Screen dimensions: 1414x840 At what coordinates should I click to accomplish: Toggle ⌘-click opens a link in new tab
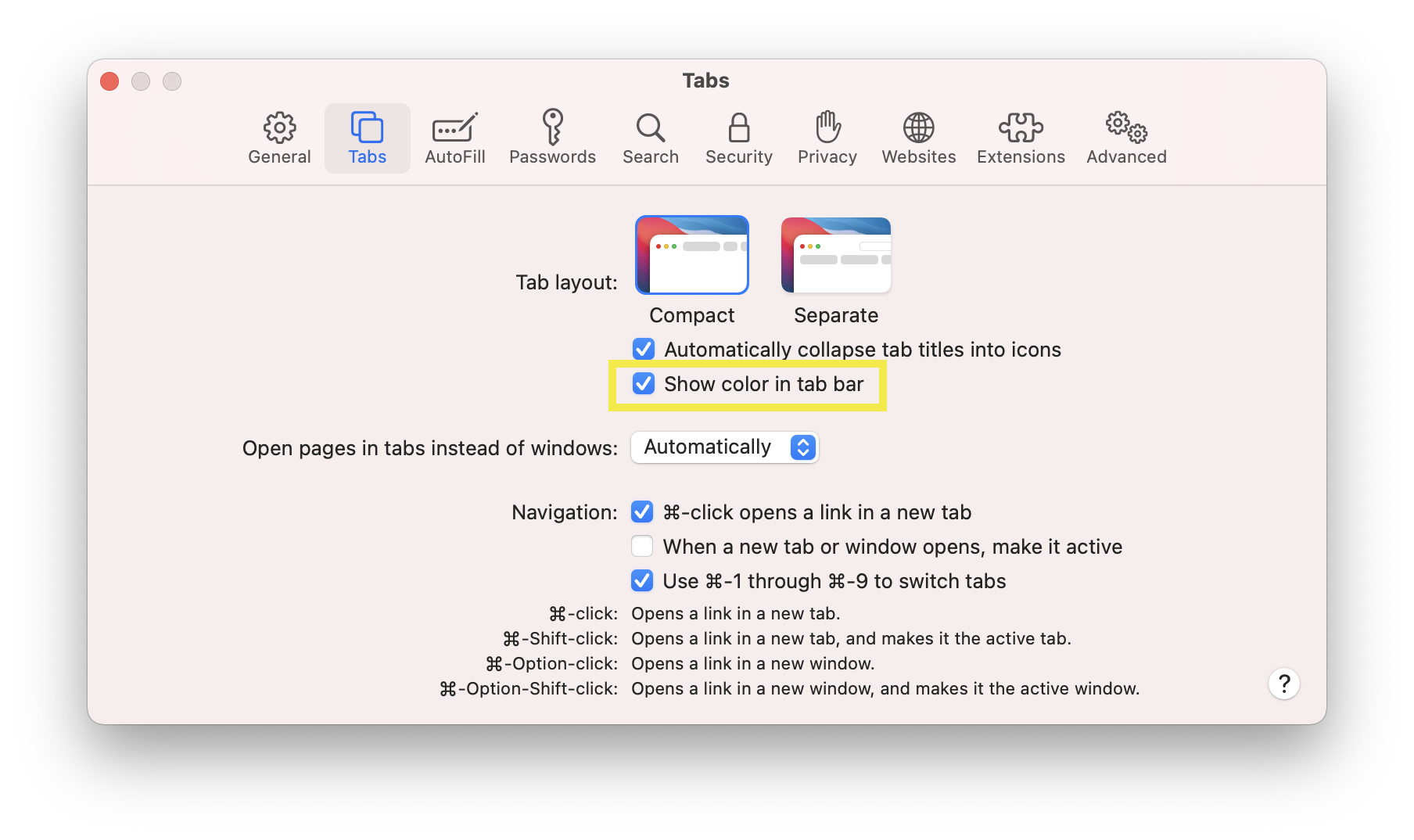point(642,512)
